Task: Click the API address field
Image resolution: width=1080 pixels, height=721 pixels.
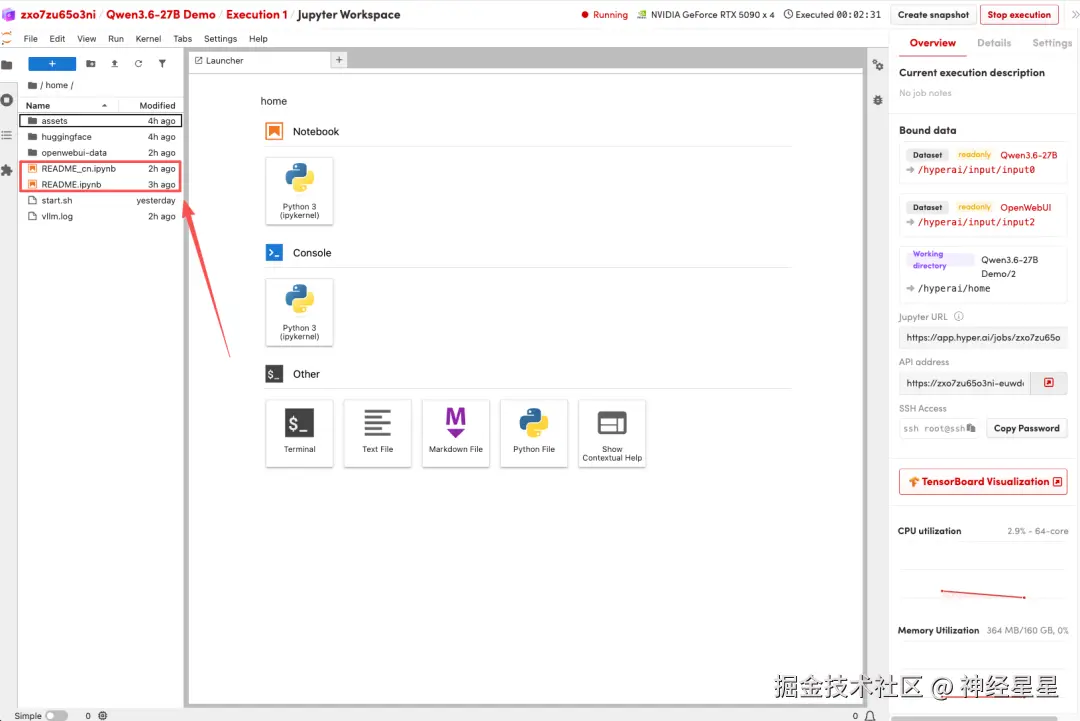Action: 964,383
